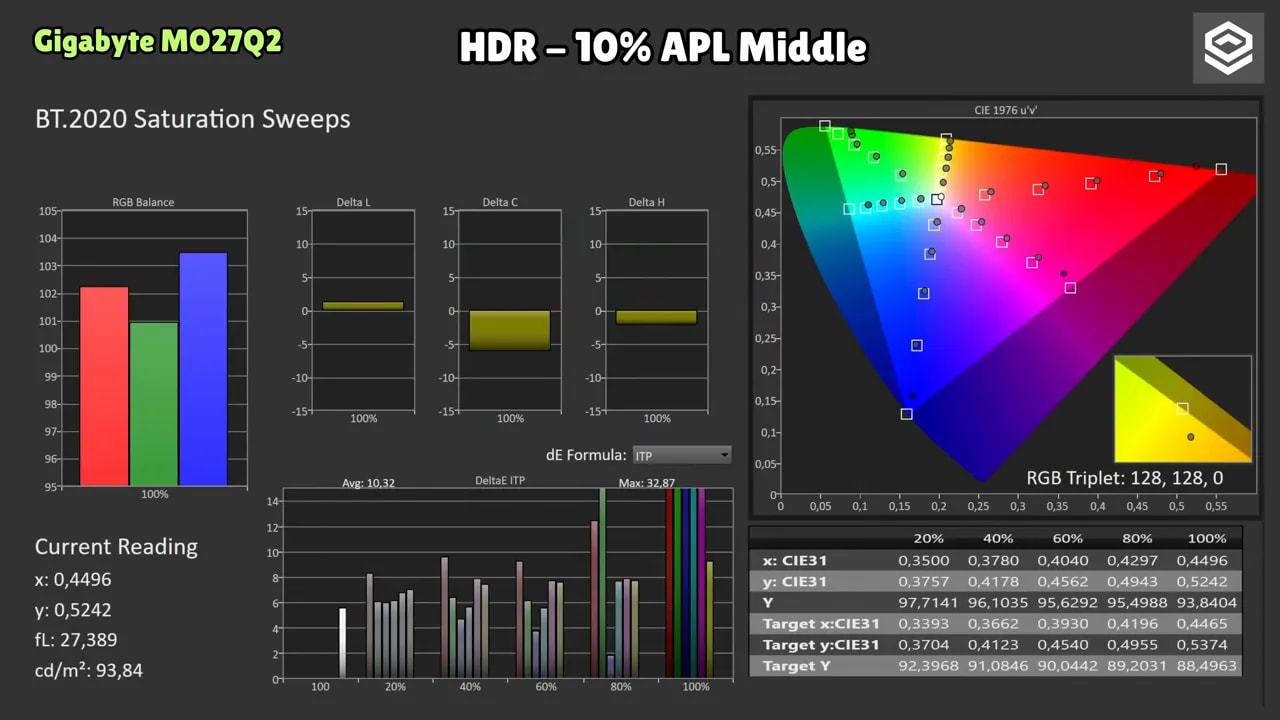Screen dimensions: 1280x720
Task: Click the "Target y:CIE31" row label
Action: click(821, 644)
